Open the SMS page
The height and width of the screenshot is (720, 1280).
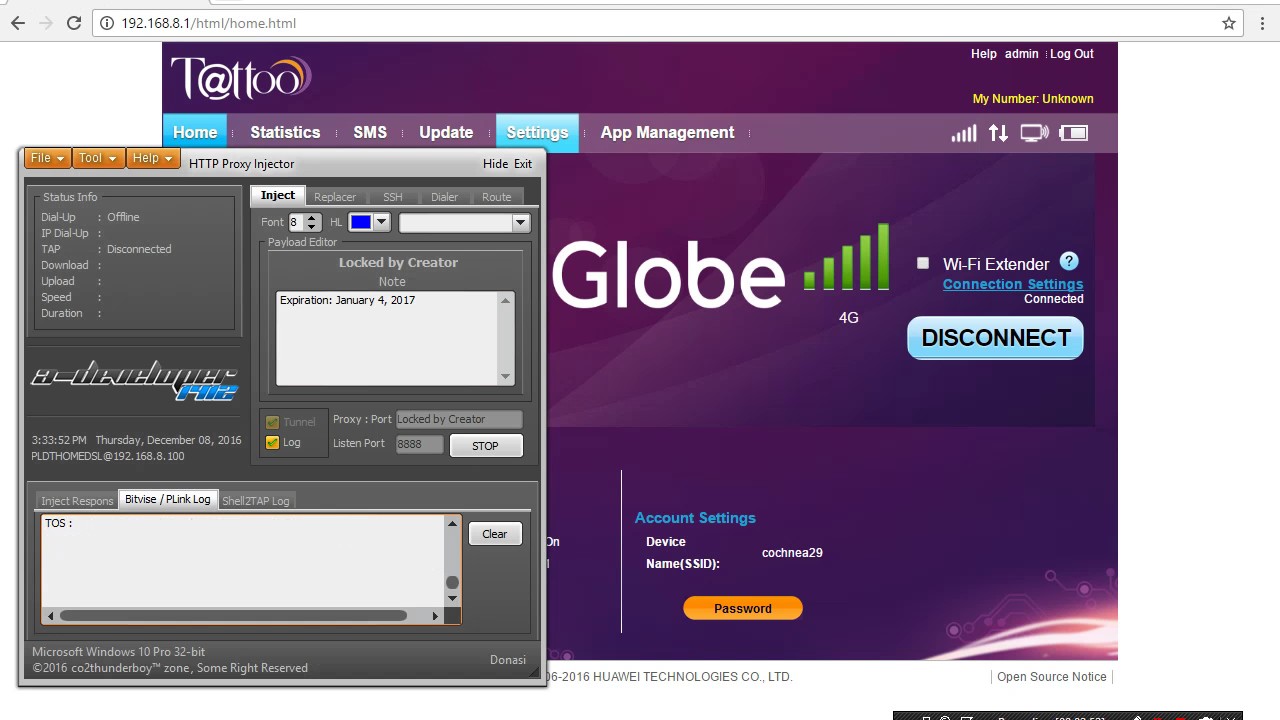tap(370, 132)
